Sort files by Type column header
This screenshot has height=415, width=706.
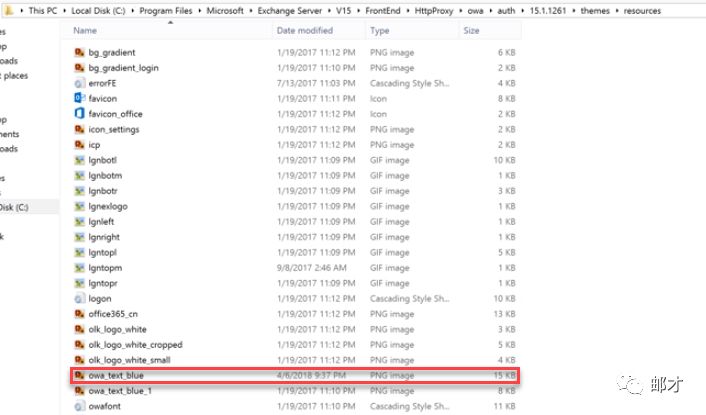380,31
